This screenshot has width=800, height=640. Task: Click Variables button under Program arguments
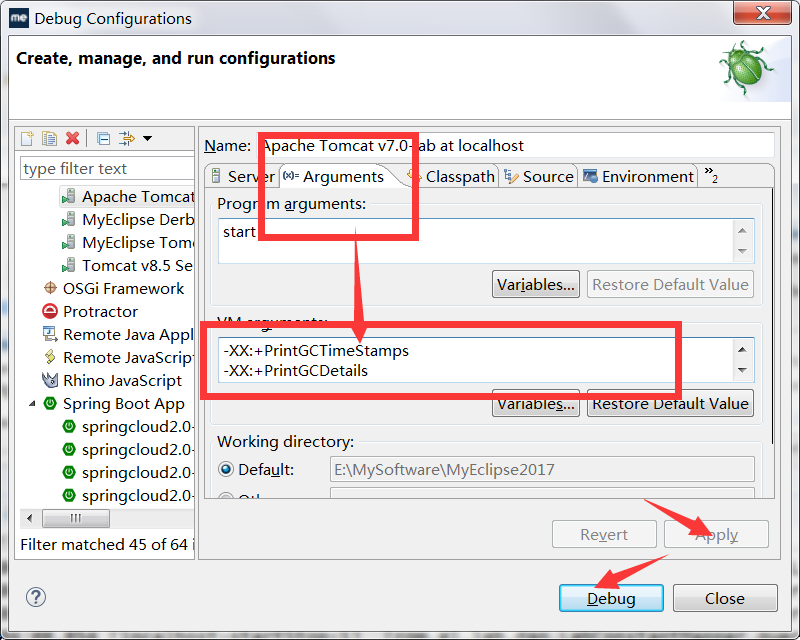point(536,284)
